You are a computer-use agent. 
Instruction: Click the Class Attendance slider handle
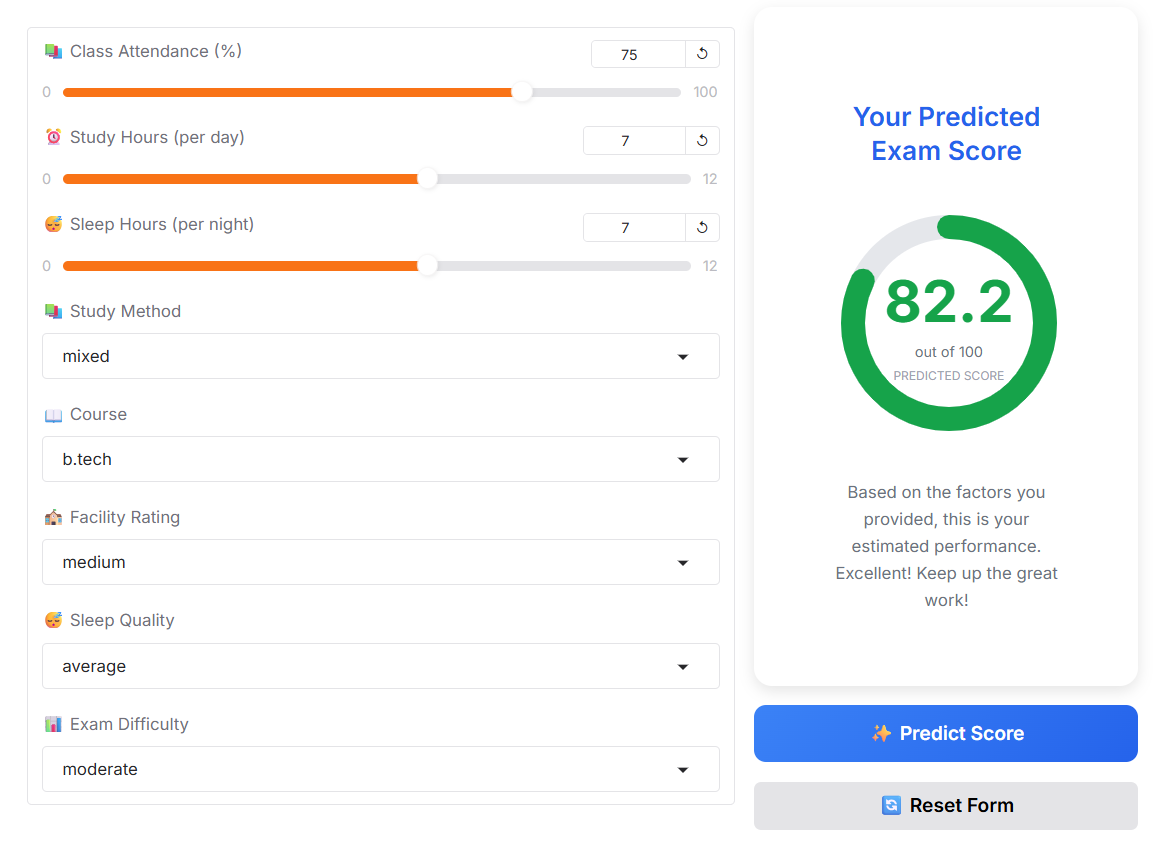coord(522,93)
